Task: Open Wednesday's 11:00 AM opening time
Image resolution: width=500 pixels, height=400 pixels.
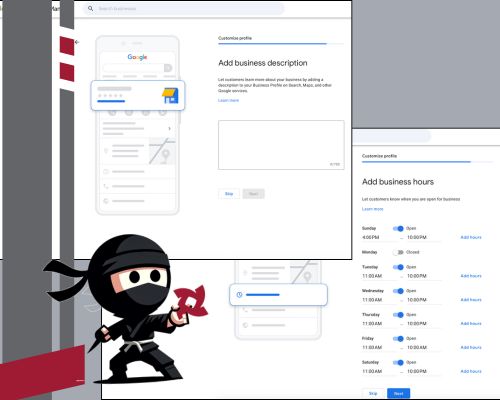Action: coord(379,300)
